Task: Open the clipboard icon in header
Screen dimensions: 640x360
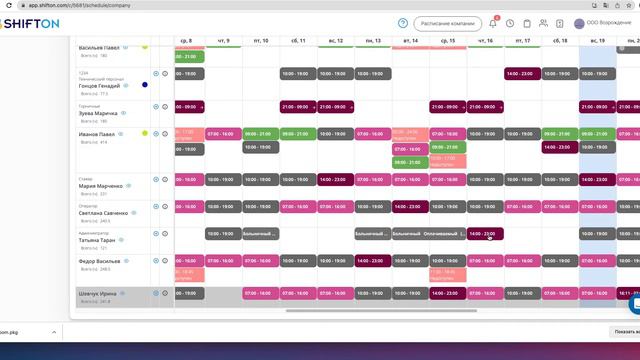Action: (x=527, y=24)
